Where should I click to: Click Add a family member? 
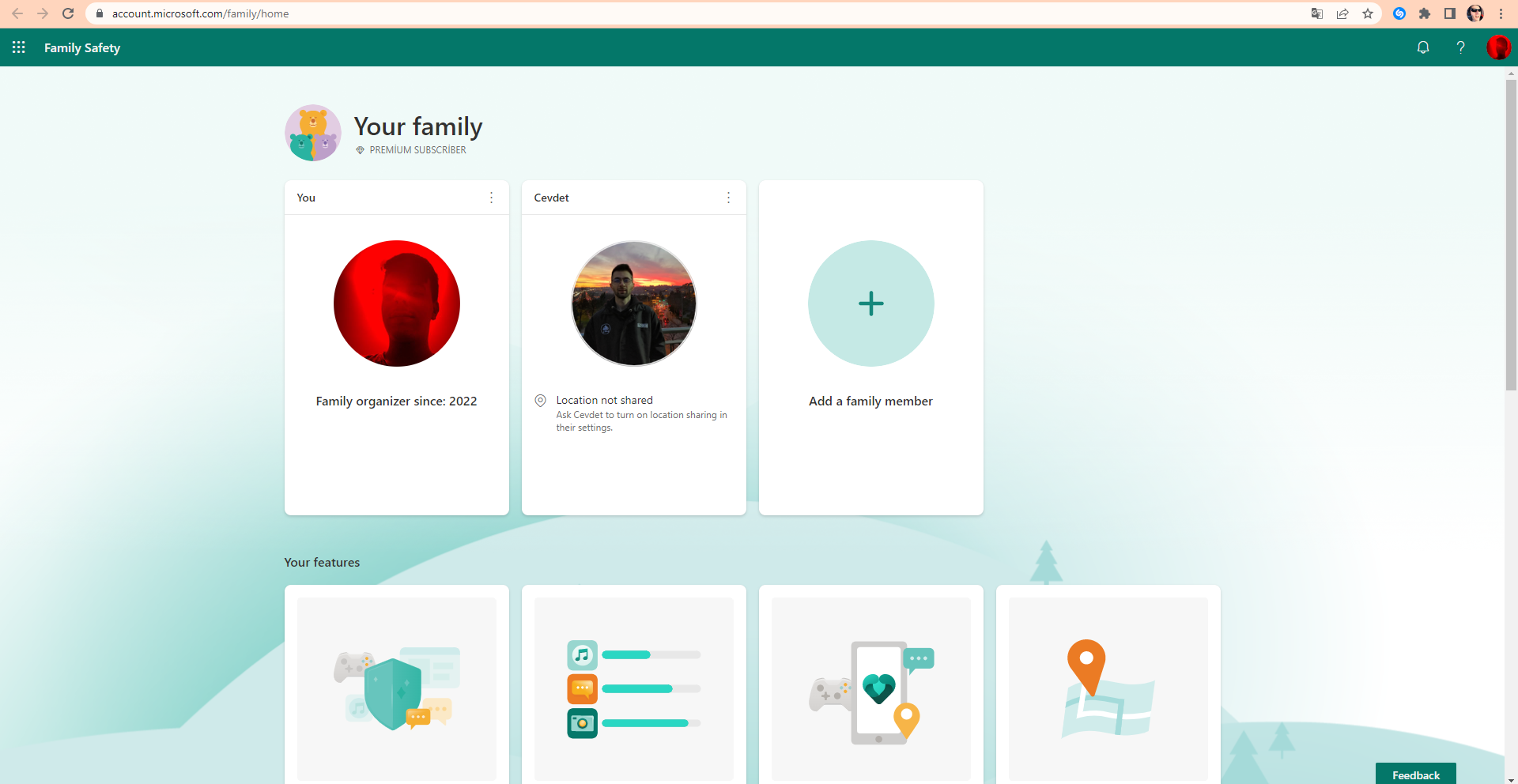coord(870,401)
